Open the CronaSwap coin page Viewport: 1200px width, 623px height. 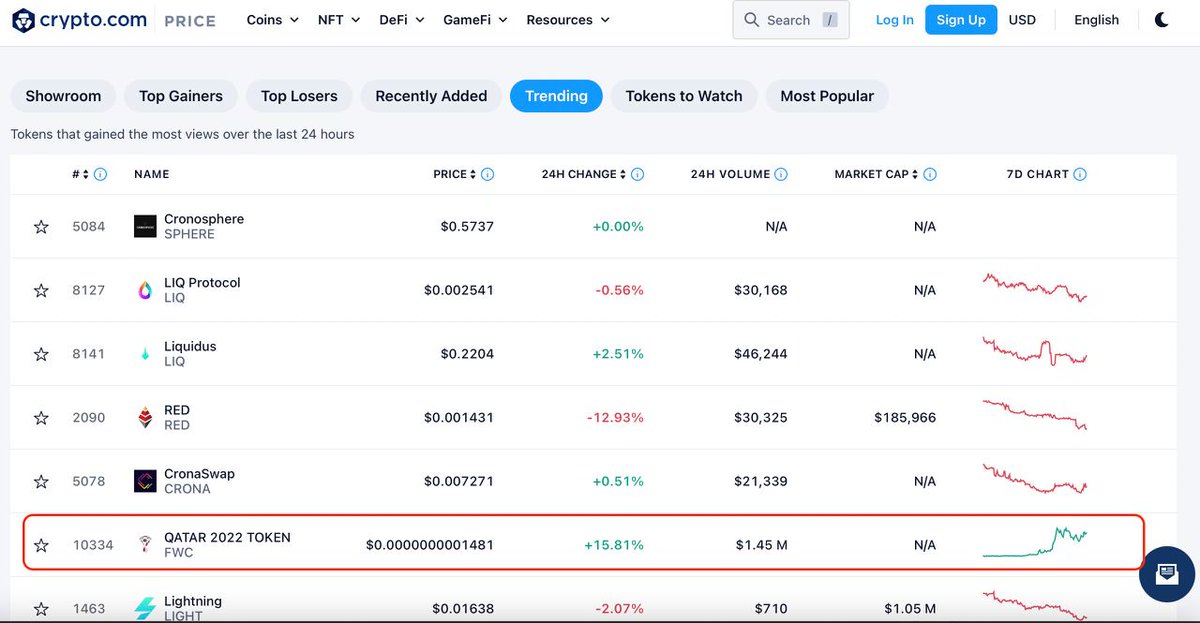coord(199,474)
